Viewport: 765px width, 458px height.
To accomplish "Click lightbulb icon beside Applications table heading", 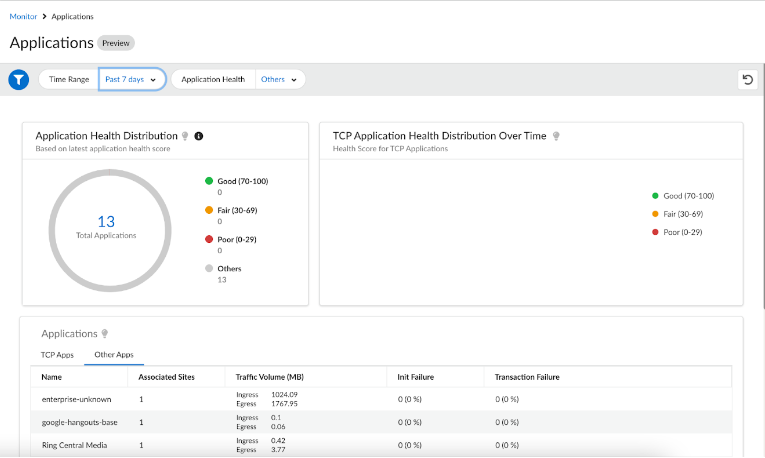I will coord(105,334).
